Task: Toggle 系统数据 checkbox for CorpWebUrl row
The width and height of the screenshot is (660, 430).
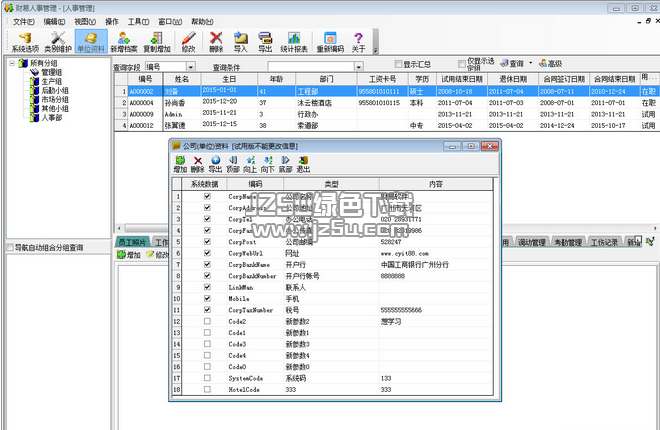Action: [207, 253]
